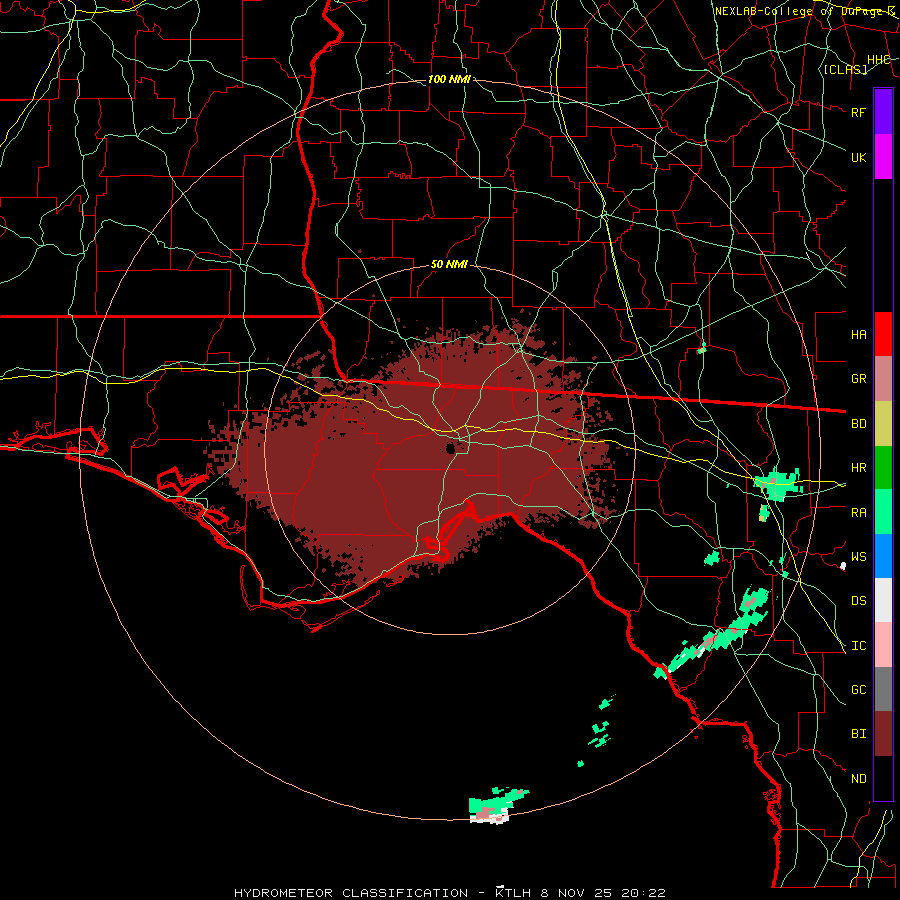This screenshot has height=900, width=900.
Task: Click the GR legend label
Action: (858, 379)
